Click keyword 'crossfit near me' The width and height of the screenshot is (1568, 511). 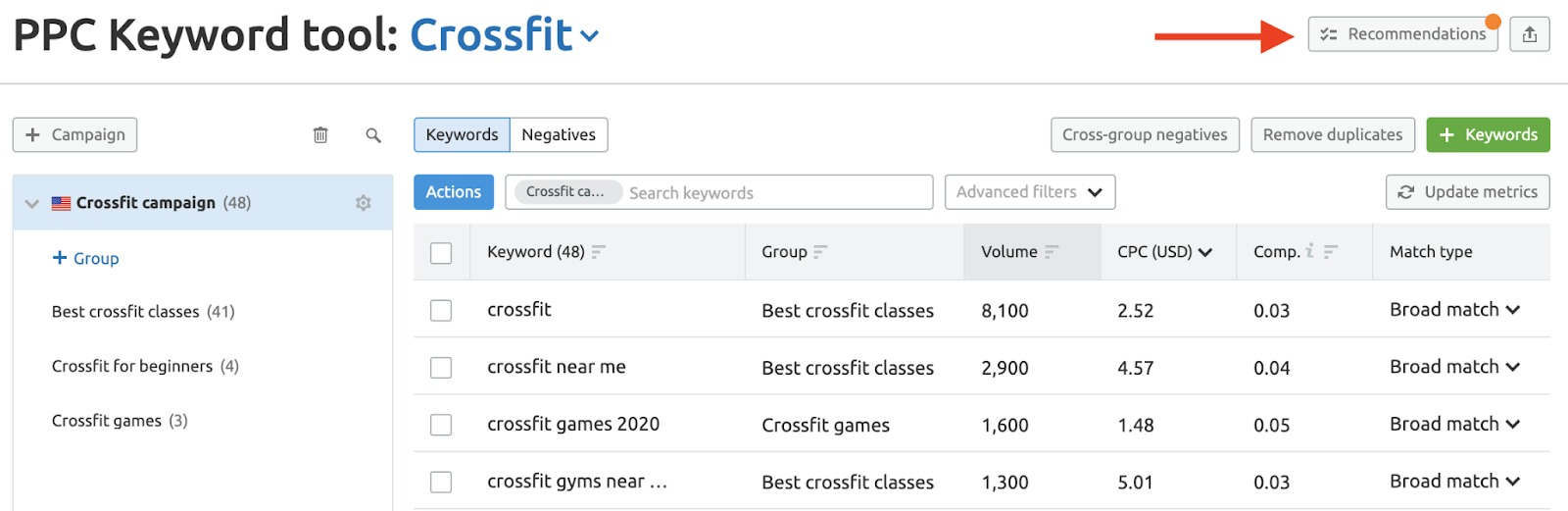tap(557, 367)
